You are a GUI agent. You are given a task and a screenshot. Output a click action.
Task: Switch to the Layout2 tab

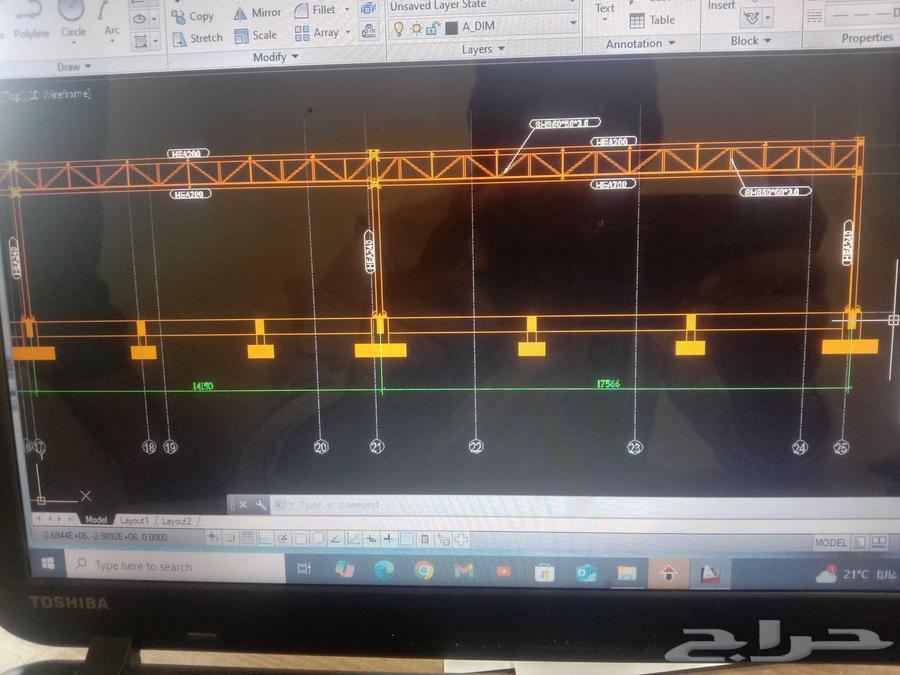tap(176, 521)
